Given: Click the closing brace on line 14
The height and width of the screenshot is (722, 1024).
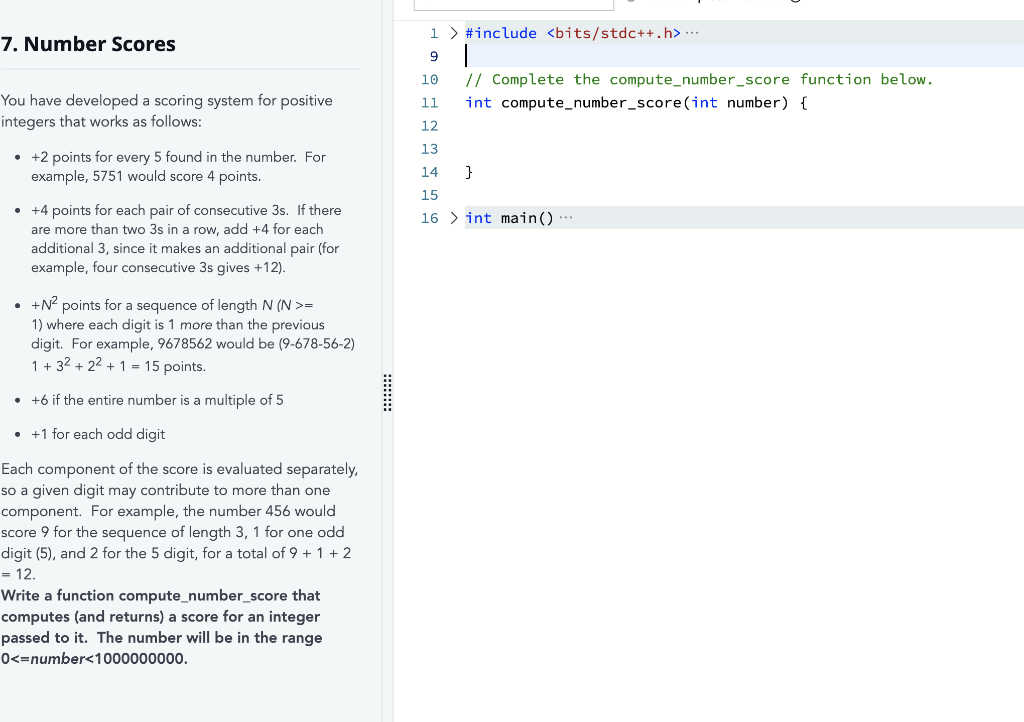Looking at the screenshot, I should [469, 172].
